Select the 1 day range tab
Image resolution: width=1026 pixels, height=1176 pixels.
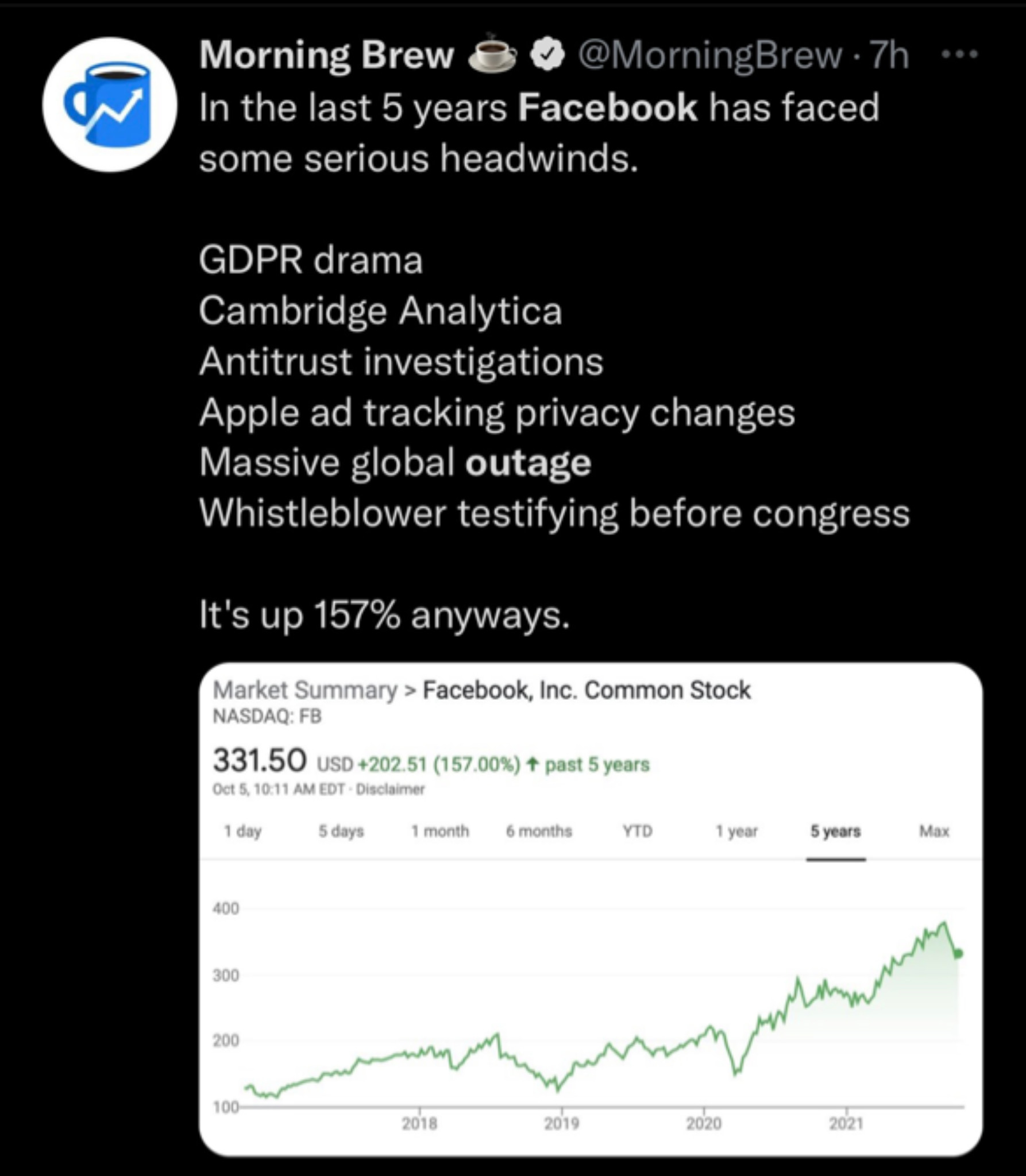click(x=242, y=831)
